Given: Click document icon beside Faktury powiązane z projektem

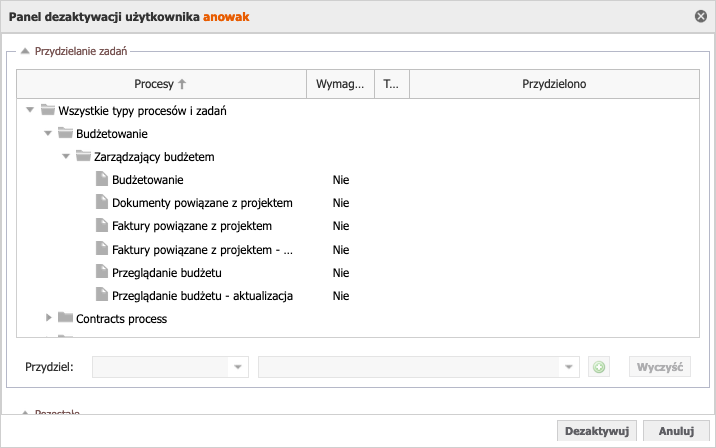Looking at the screenshot, I should [x=101, y=225].
